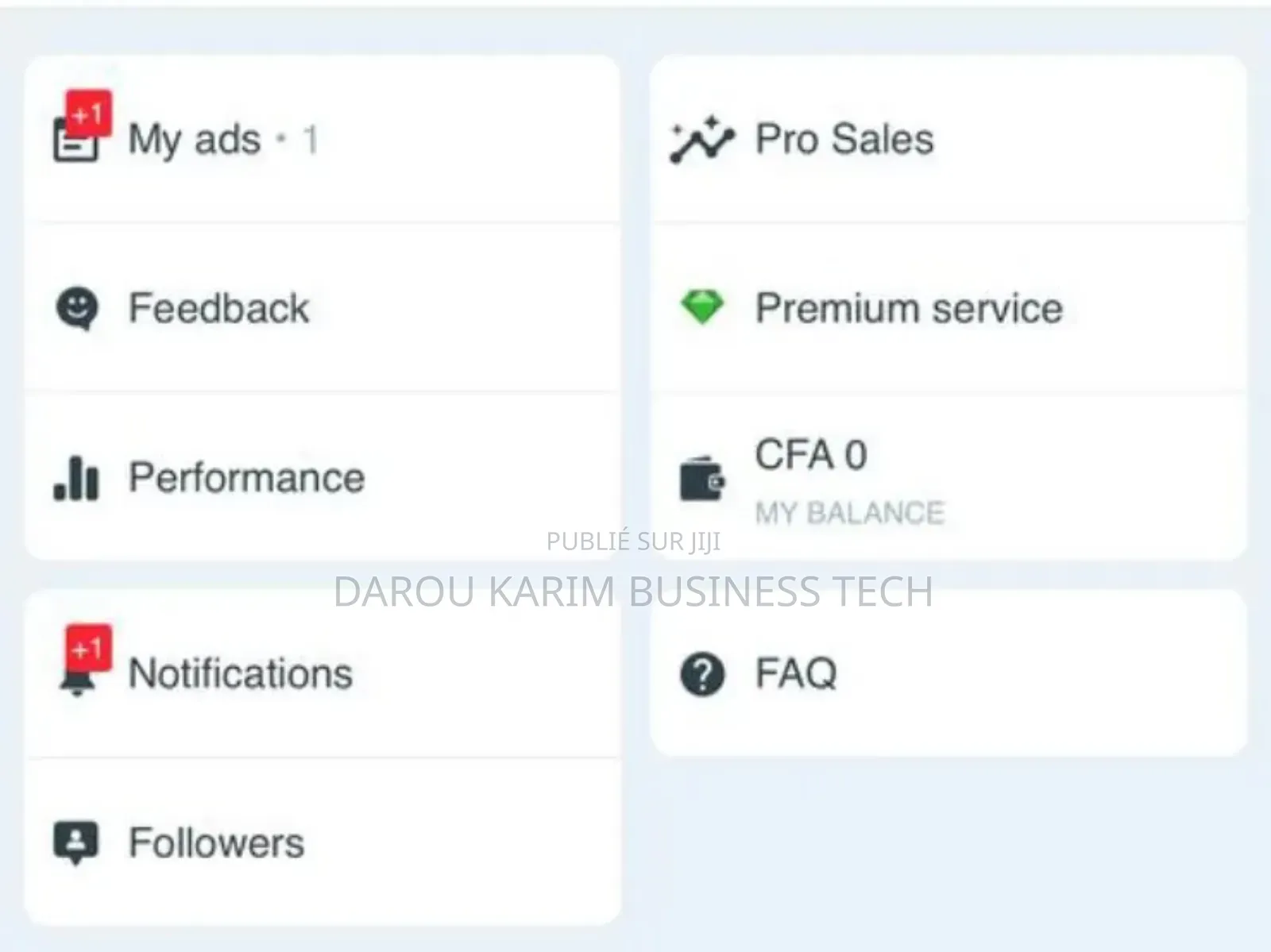
Task: Open the Performance menu label
Action: pos(247,478)
